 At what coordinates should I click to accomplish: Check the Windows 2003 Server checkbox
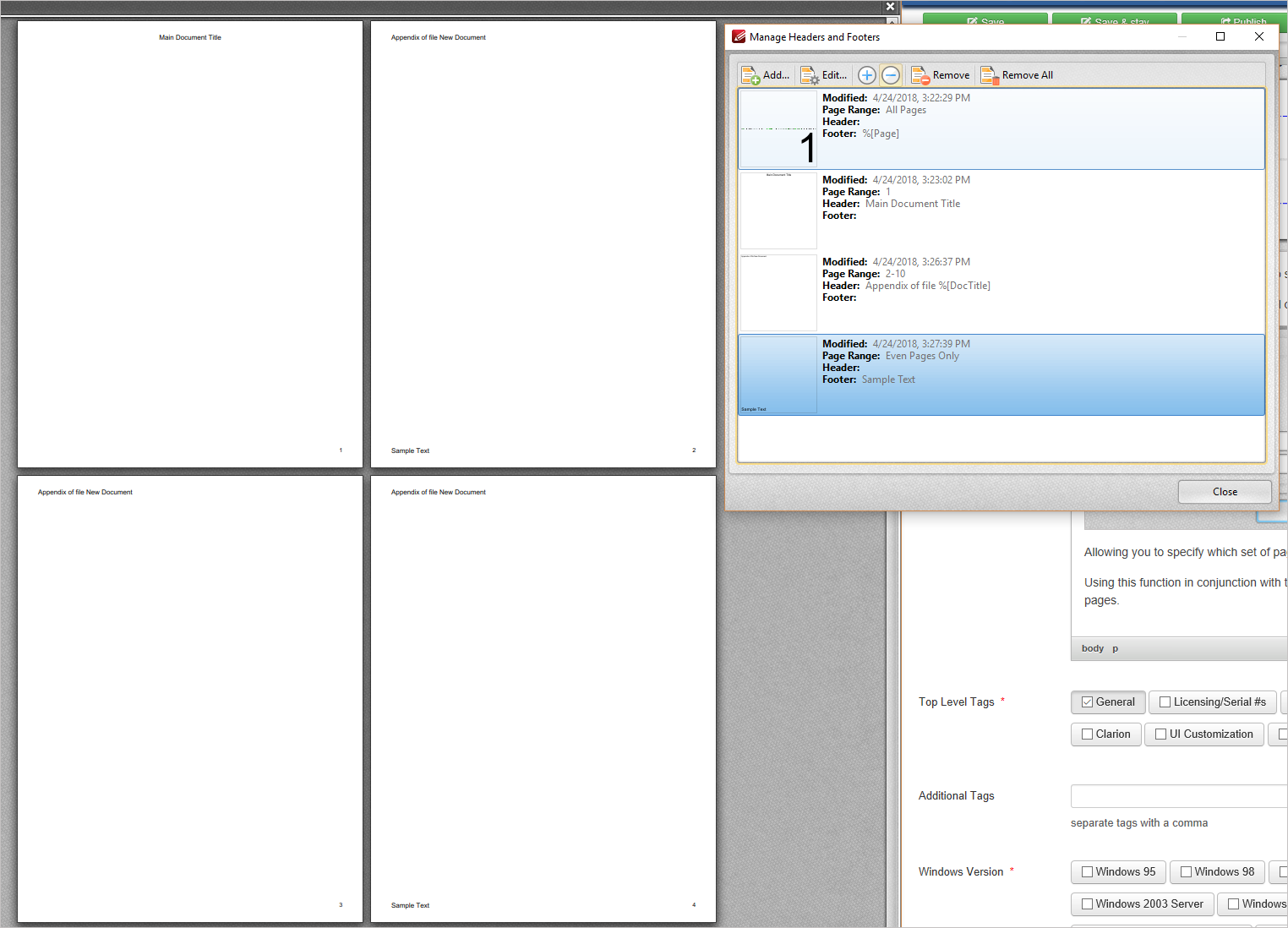click(x=1086, y=903)
